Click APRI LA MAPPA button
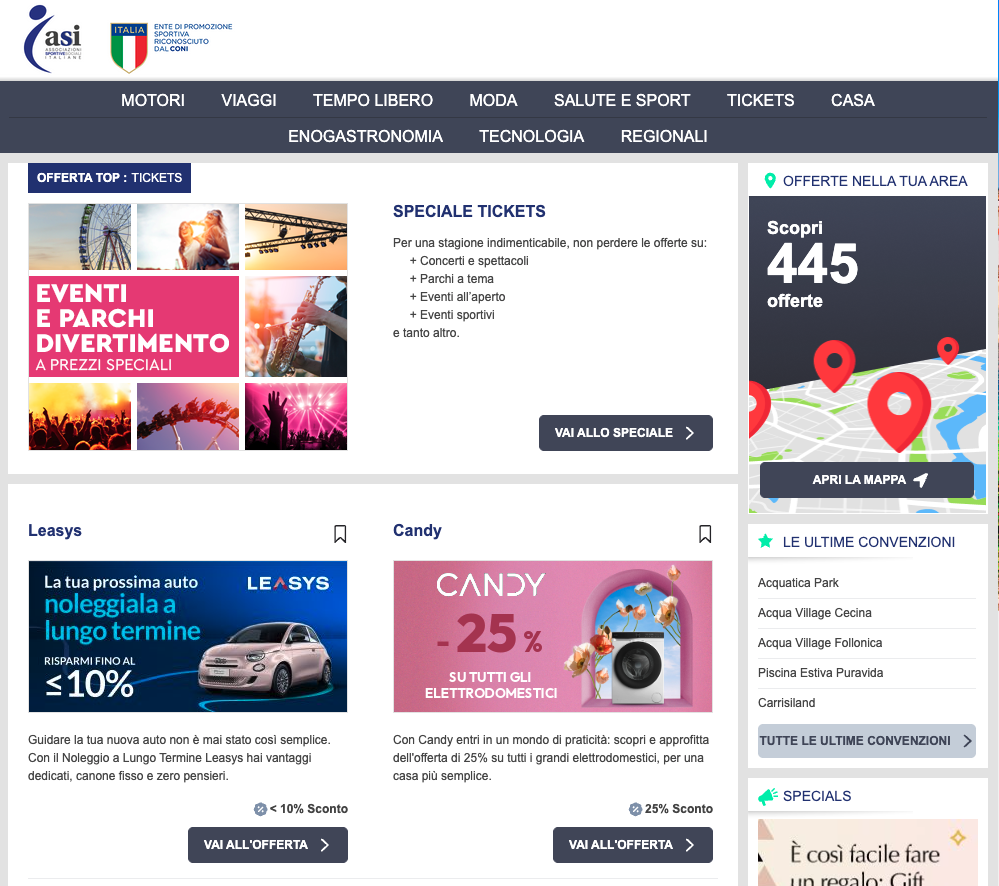 866,480
